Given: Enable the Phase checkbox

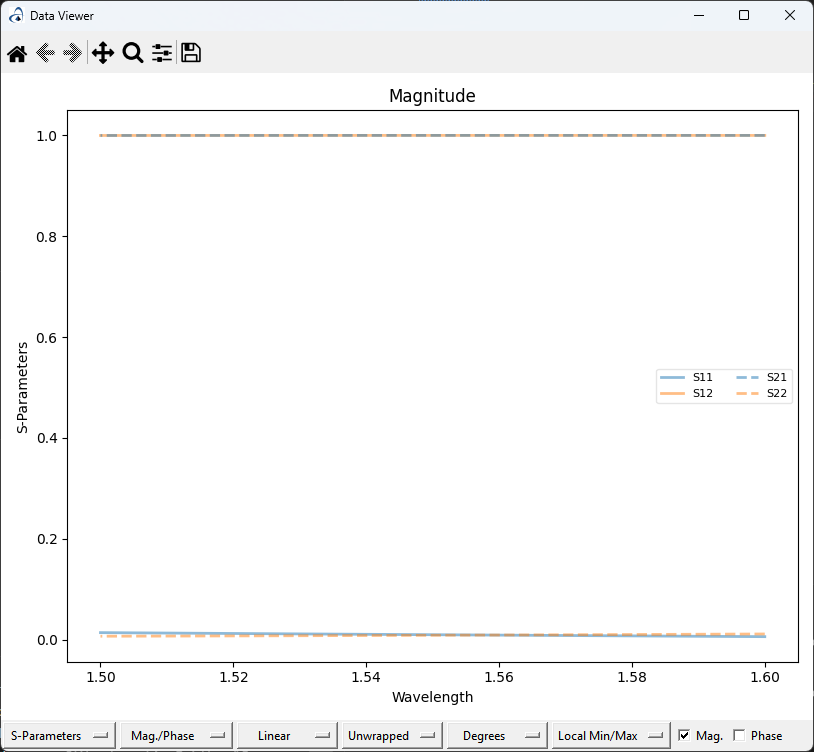Looking at the screenshot, I should [x=739, y=735].
